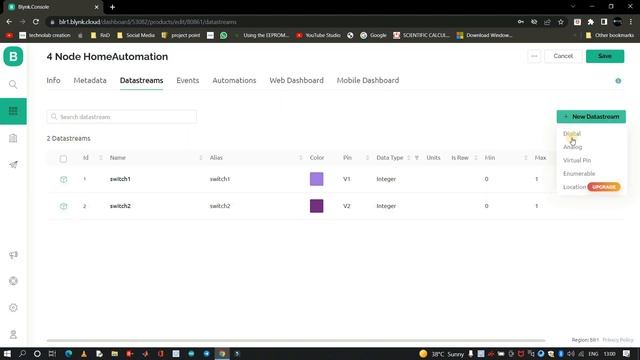Open the Chrome icon on the taskbar

click(x=222, y=354)
